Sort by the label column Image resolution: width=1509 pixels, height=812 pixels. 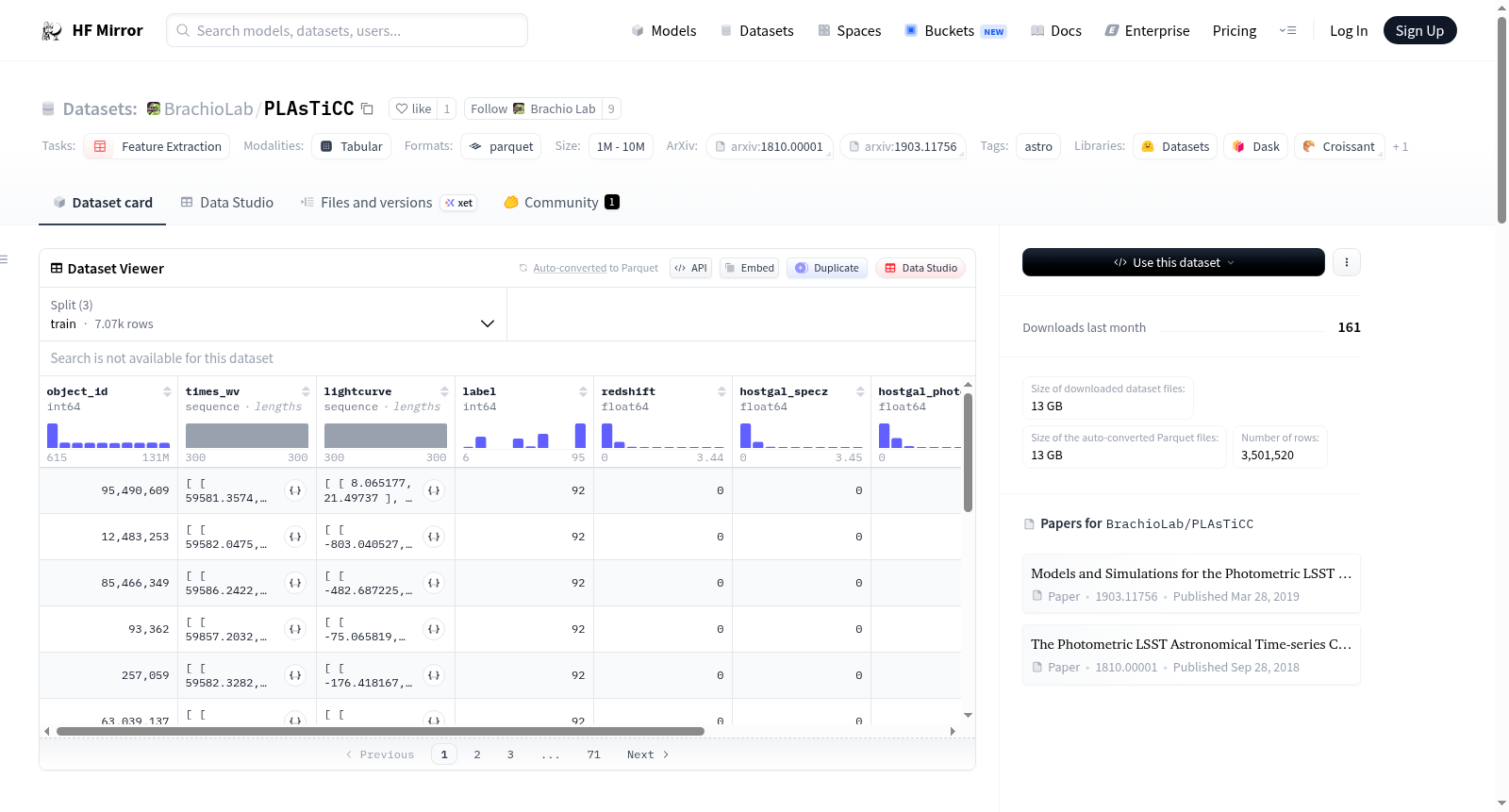coord(583,391)
